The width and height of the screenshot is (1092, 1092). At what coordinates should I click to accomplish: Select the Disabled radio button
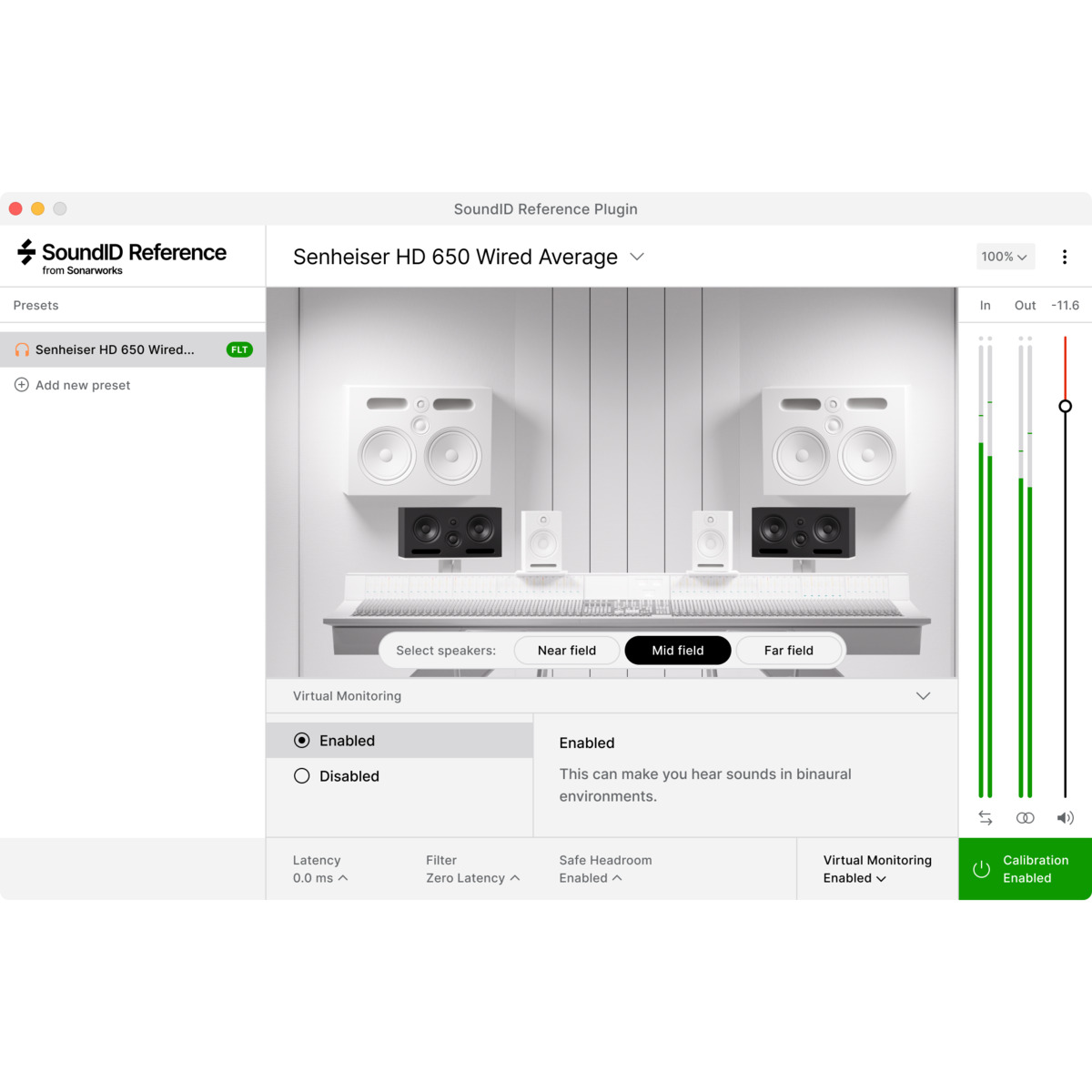pyautogui.click(x=302, y=775)
